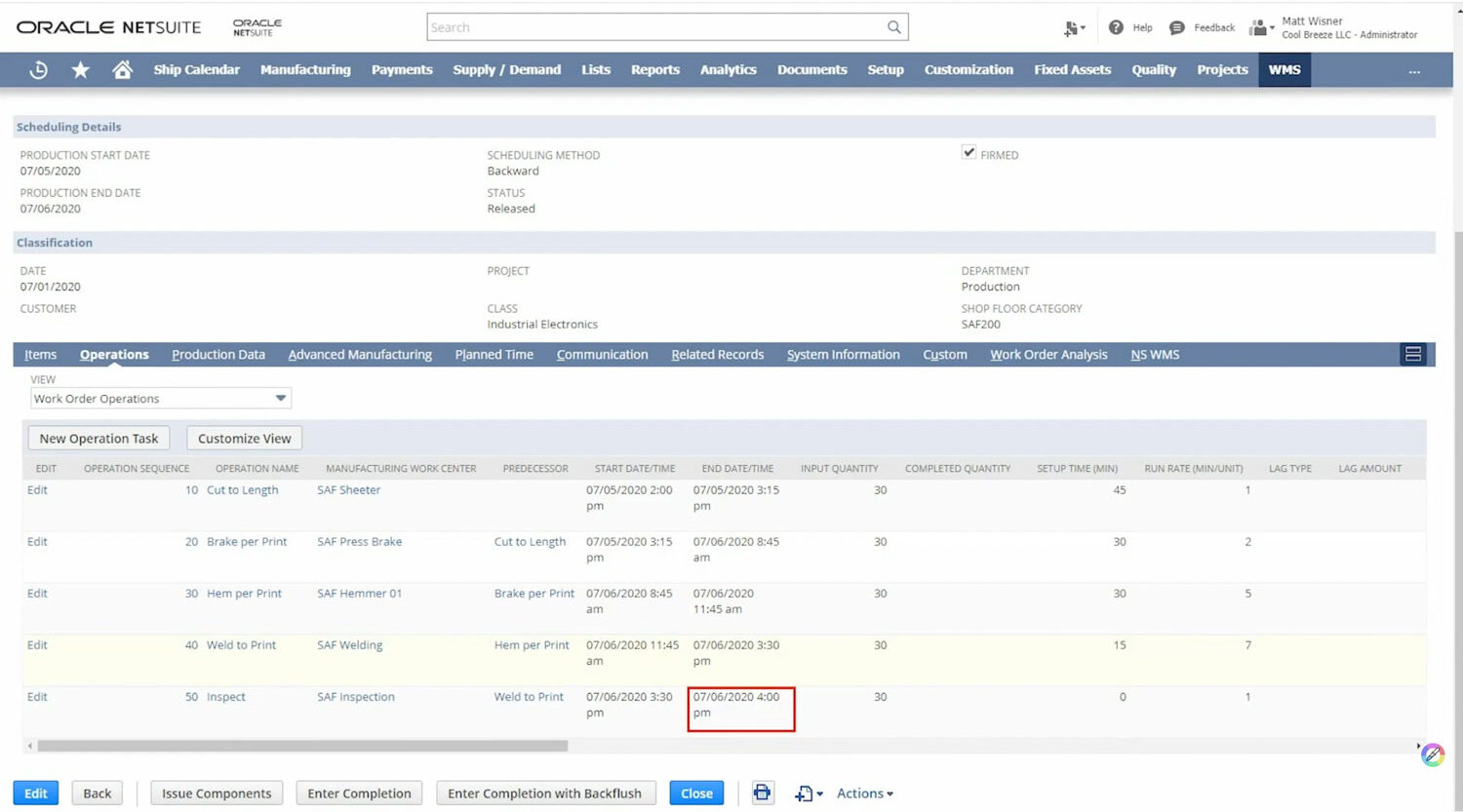This screenshot has height=812, width=1463.
Task: Click the colorful pencil floating icon
Action: click(1432, 754)
